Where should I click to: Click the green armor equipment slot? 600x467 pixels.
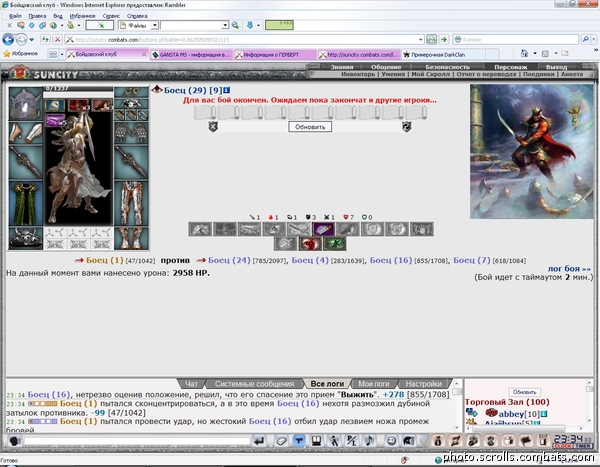[25, 203]
